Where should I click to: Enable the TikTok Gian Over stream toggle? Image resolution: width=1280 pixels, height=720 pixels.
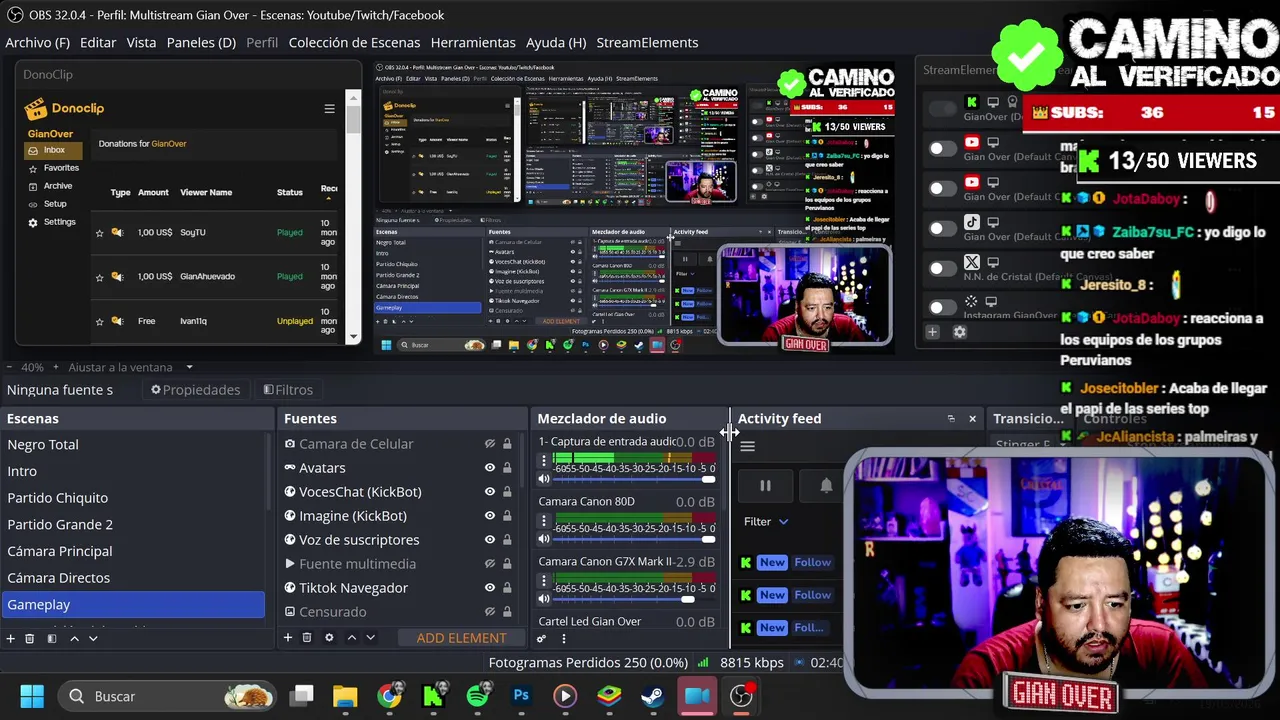pos(942,228)
